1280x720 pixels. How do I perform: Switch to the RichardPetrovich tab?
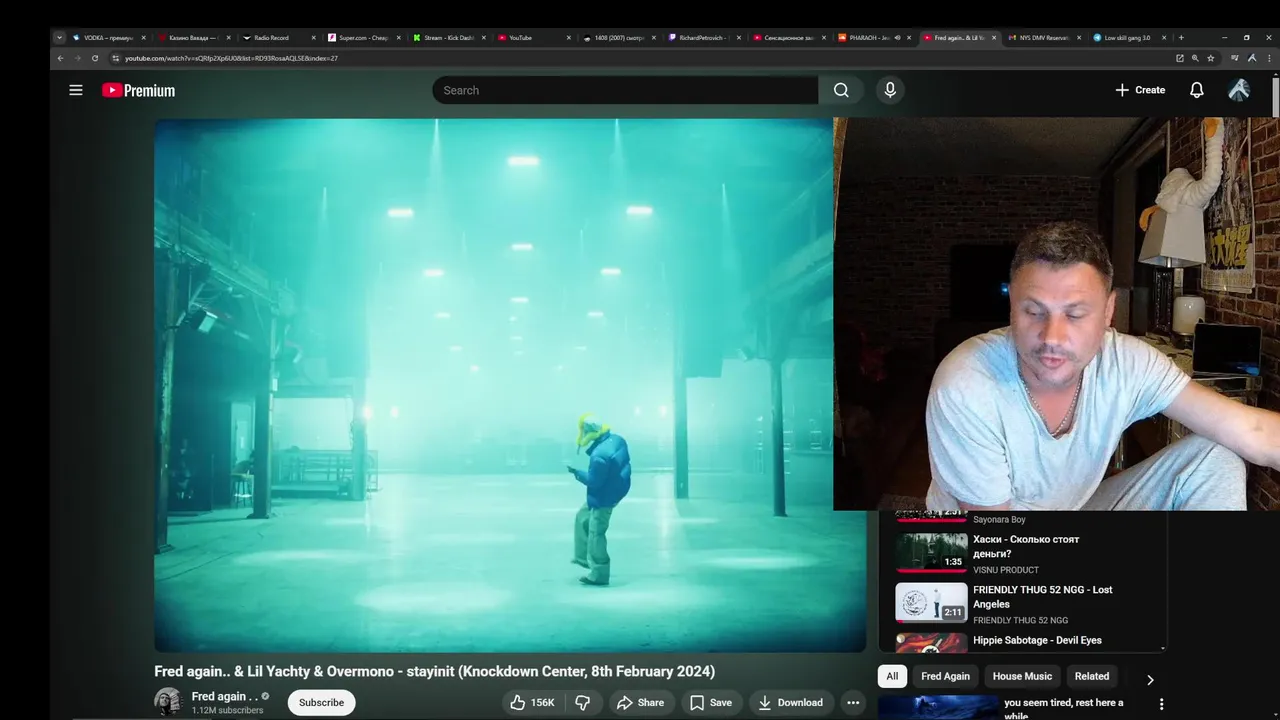(702, 37)
